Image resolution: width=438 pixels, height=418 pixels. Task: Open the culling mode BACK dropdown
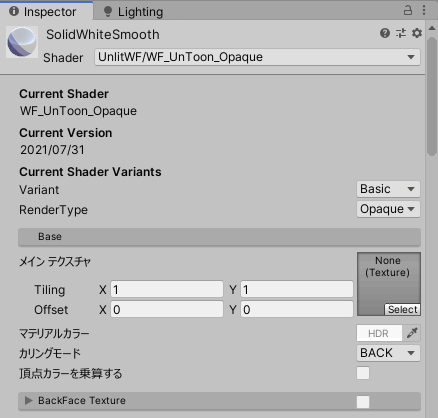pyautogui.click(x=388, y=353)
